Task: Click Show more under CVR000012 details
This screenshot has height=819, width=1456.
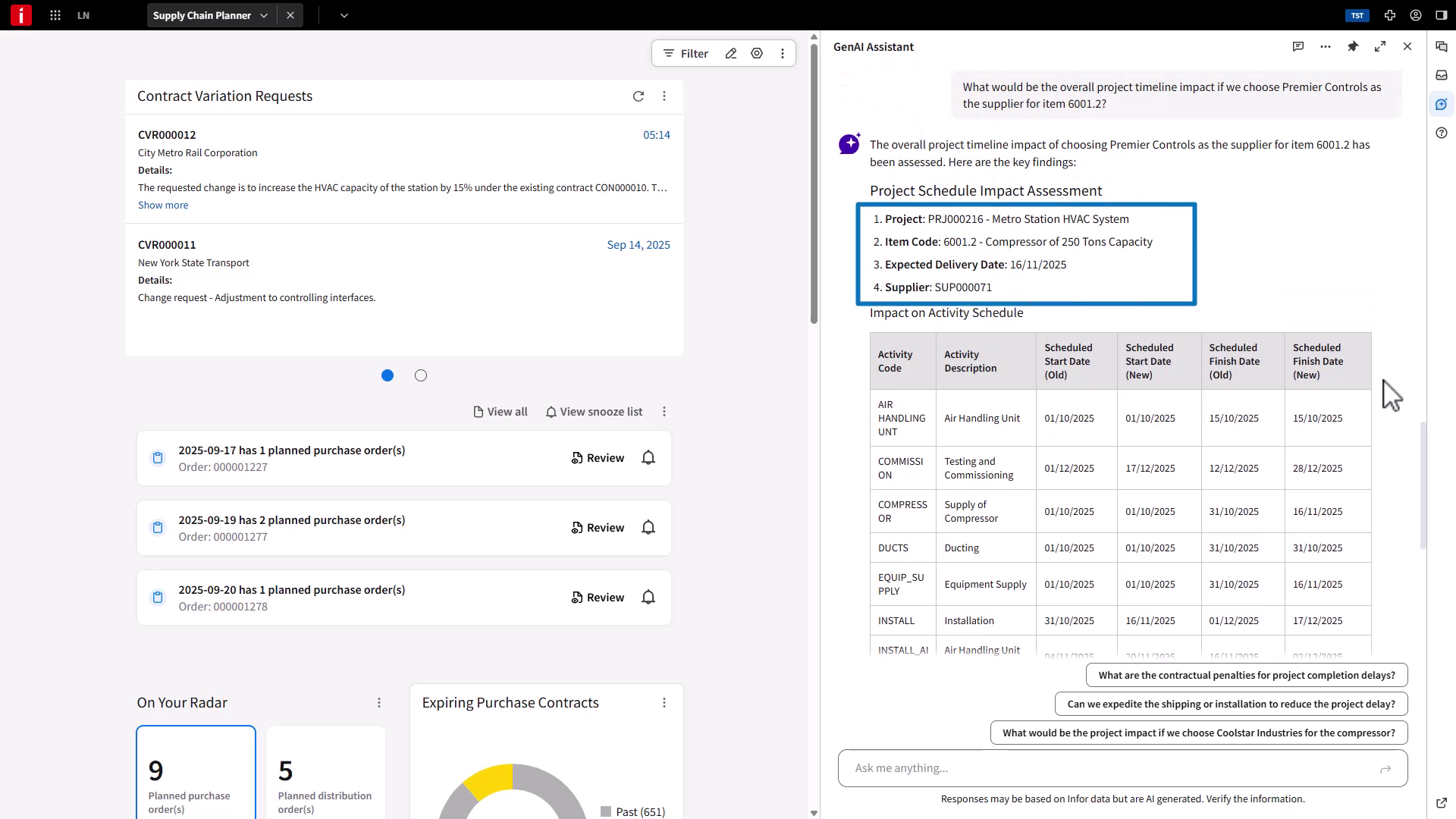Action: pos(163,205)
